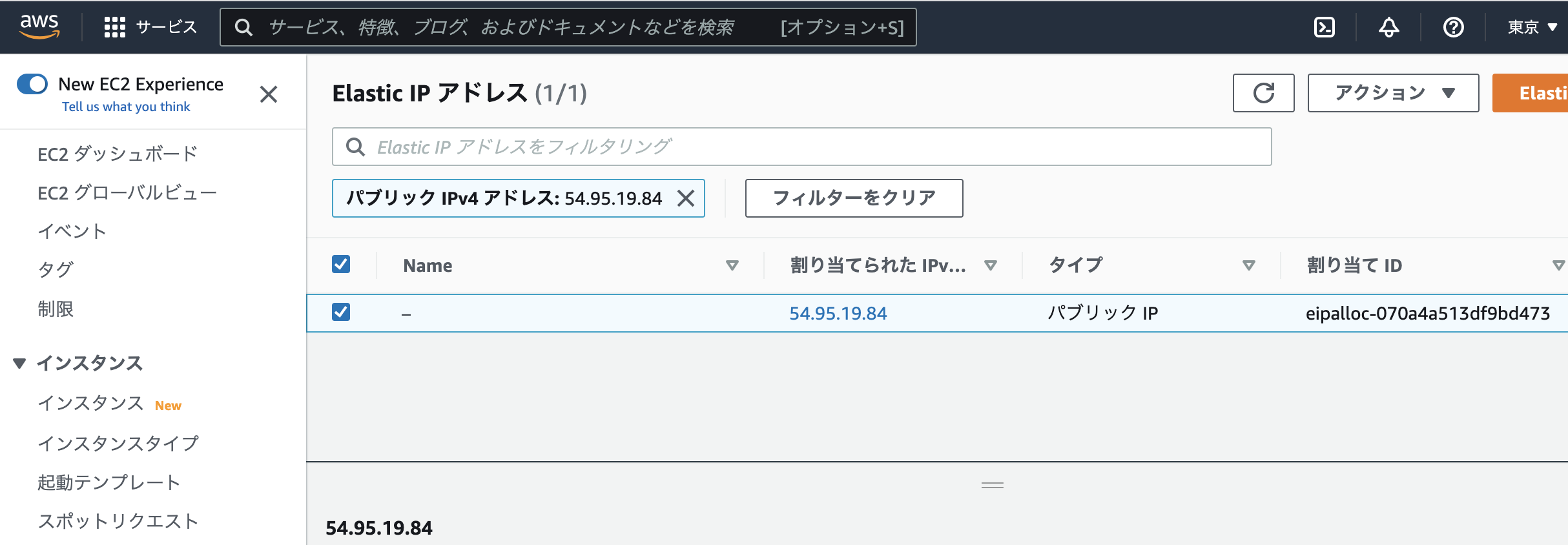This screenshot has height=545, width=1568.
Task: Open タグ in the sidebar
Action: coord(56,271)
